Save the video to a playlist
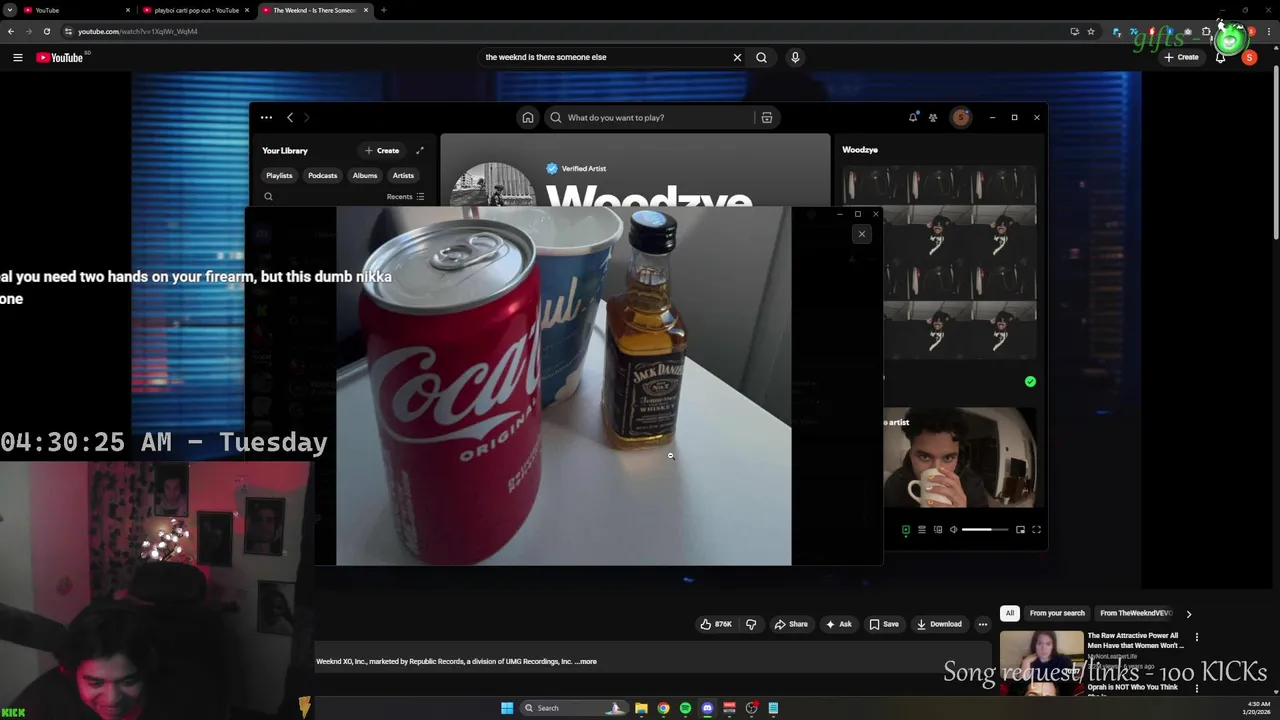 click(x=884, y=624)
